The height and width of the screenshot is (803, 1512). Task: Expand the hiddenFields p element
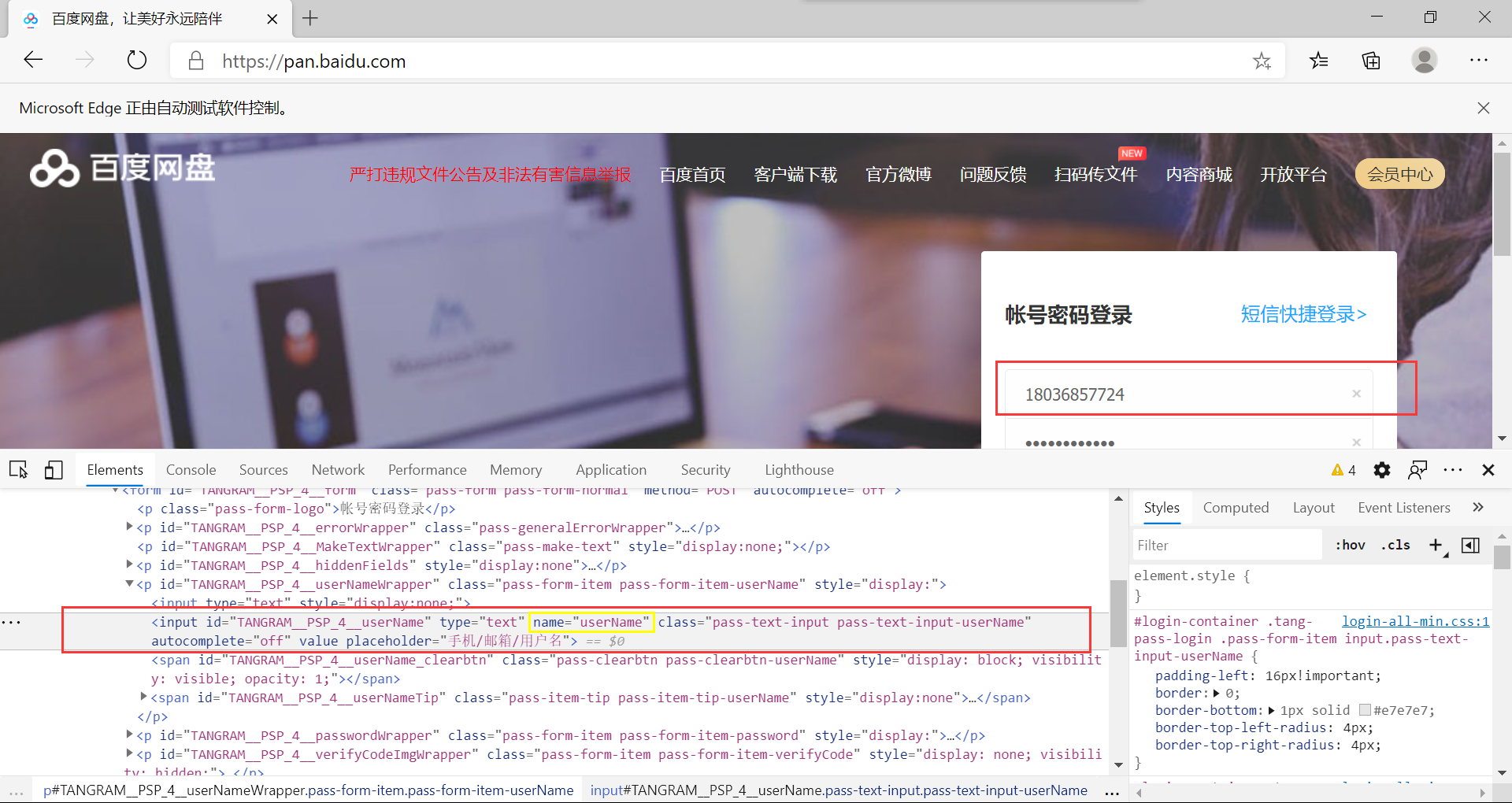pos(130,564)
